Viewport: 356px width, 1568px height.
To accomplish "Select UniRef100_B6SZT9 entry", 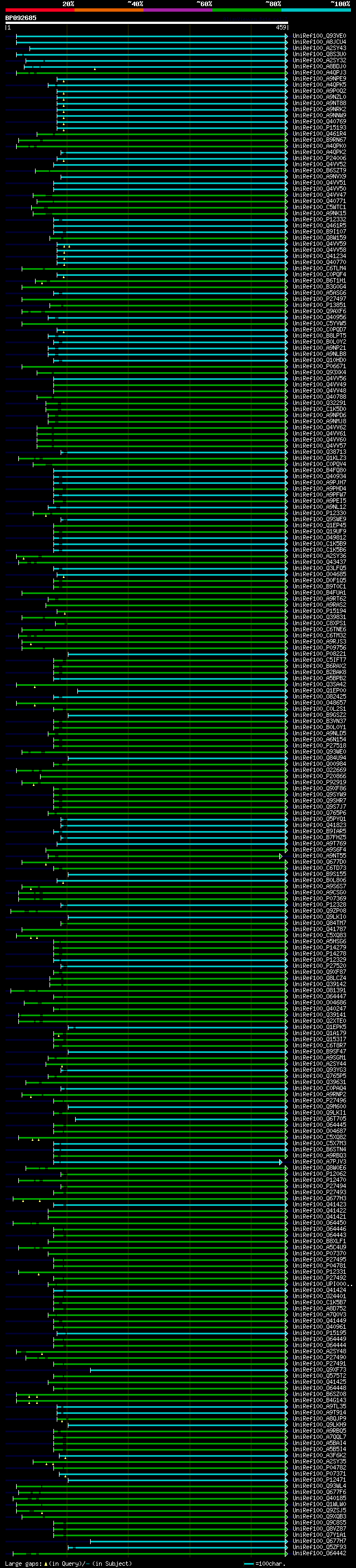I will (x=319, y=170).
